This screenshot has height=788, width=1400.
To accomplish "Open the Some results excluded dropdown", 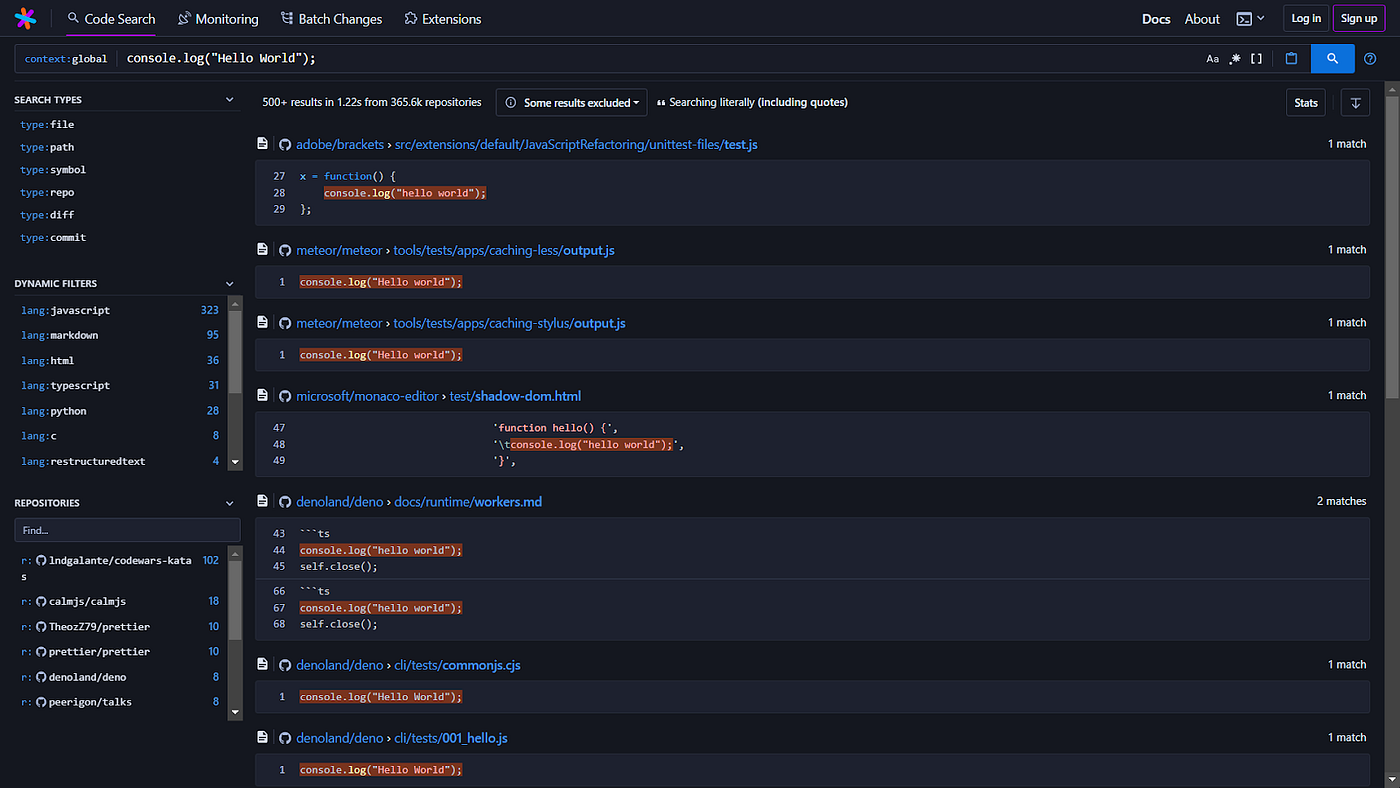I will click(x=571, y=102).
